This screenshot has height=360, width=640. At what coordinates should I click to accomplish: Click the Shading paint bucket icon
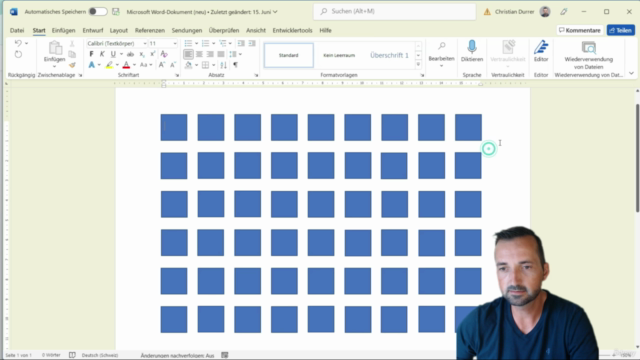(x=188, y=65)
